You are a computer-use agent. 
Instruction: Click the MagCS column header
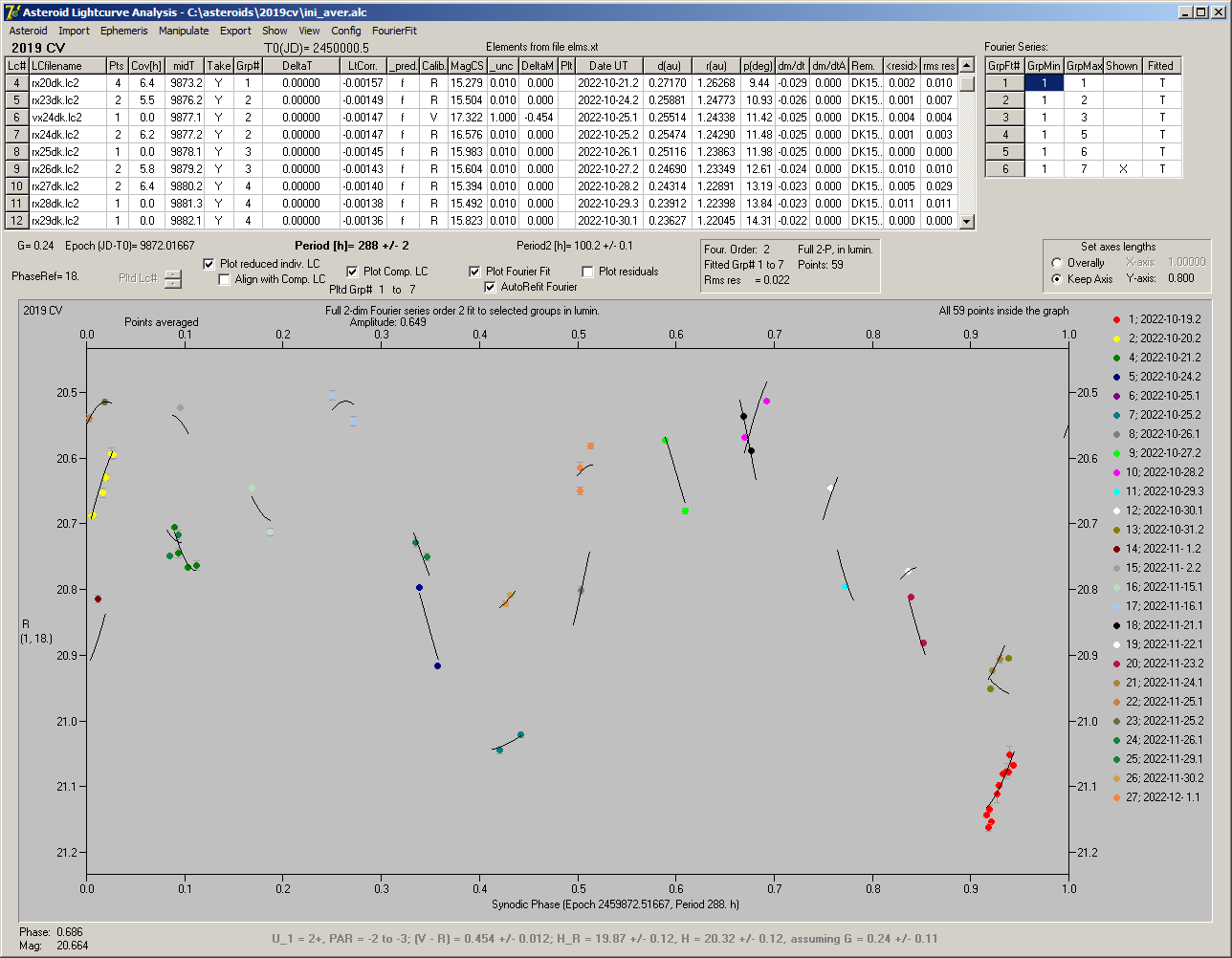pyautogui.click(x=467, y=66)
